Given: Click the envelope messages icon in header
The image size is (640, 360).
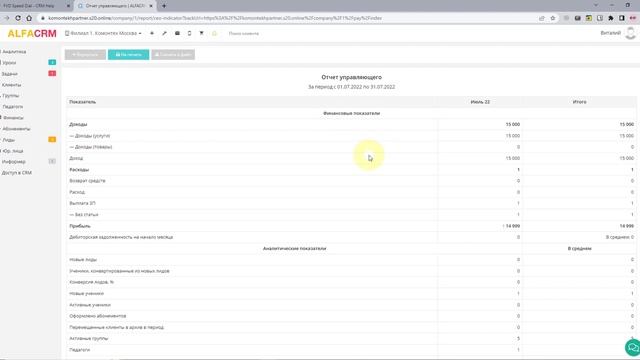Looking at the screenshot, I should (x=177, y=33).
